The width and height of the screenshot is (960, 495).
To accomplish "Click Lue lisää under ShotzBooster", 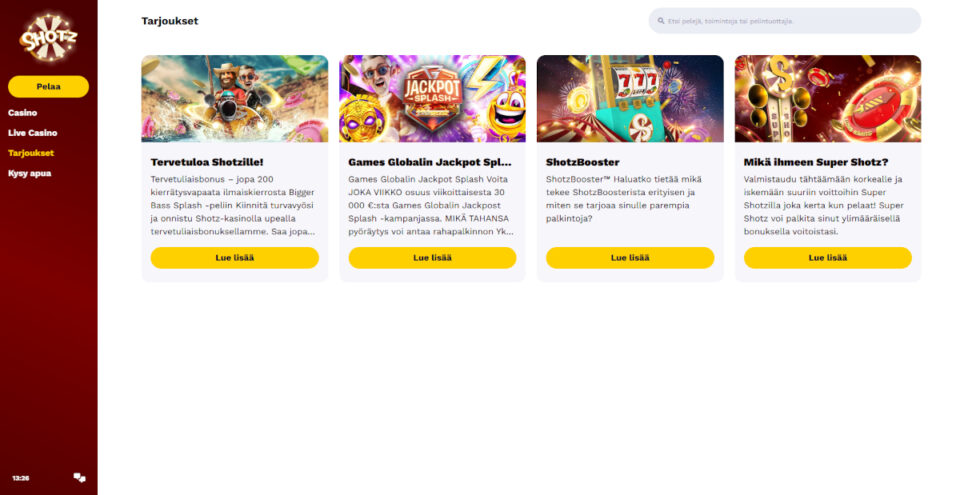I will point(630,258).
